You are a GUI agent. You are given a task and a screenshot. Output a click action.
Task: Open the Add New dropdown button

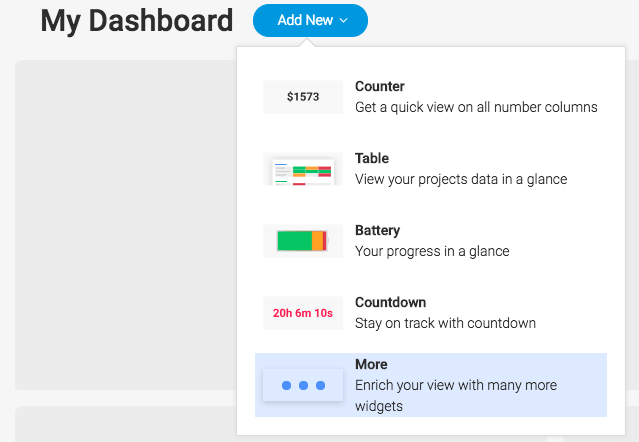tap(310, 20)
